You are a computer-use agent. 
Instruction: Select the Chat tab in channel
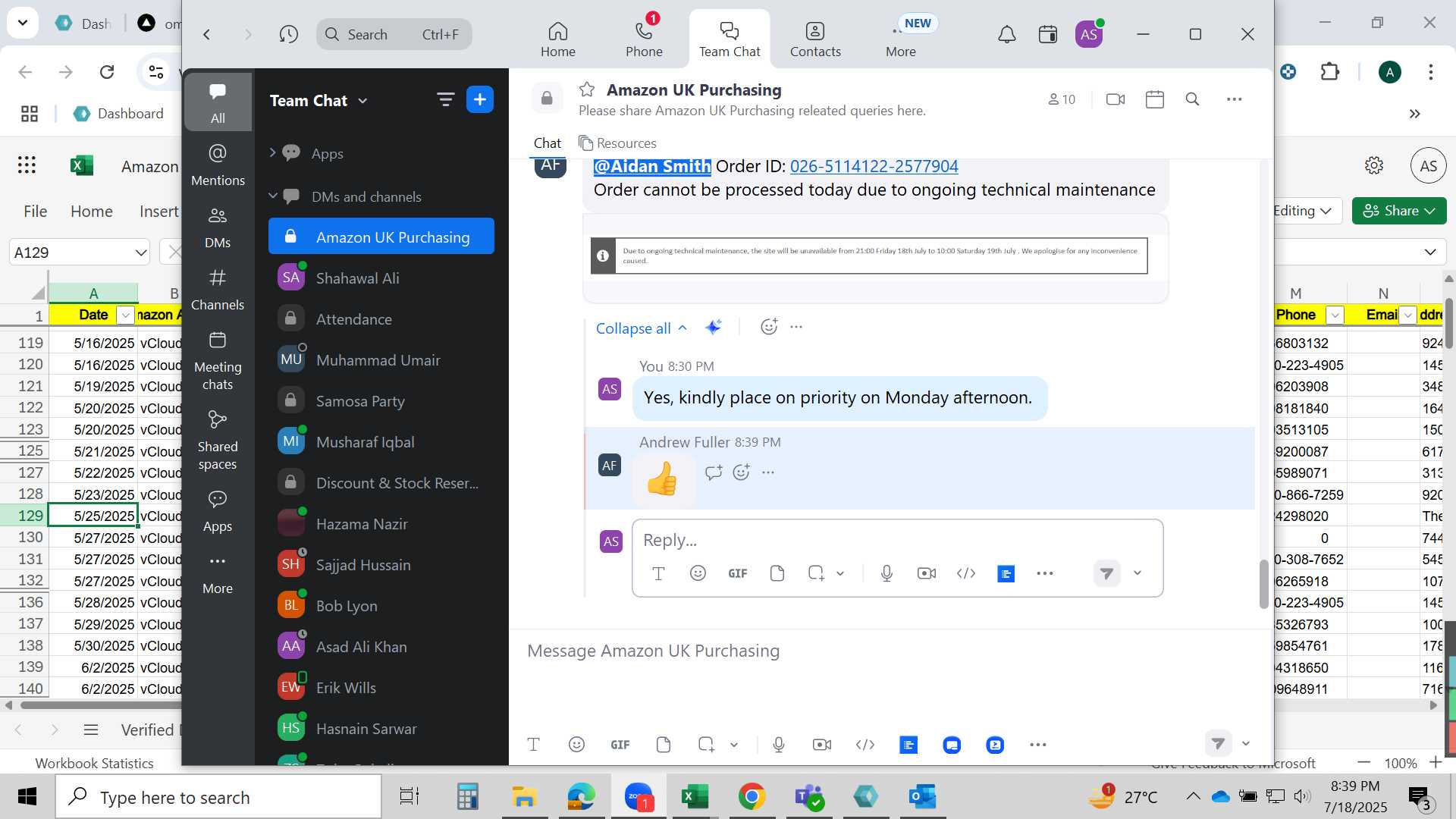coord(547,143)
